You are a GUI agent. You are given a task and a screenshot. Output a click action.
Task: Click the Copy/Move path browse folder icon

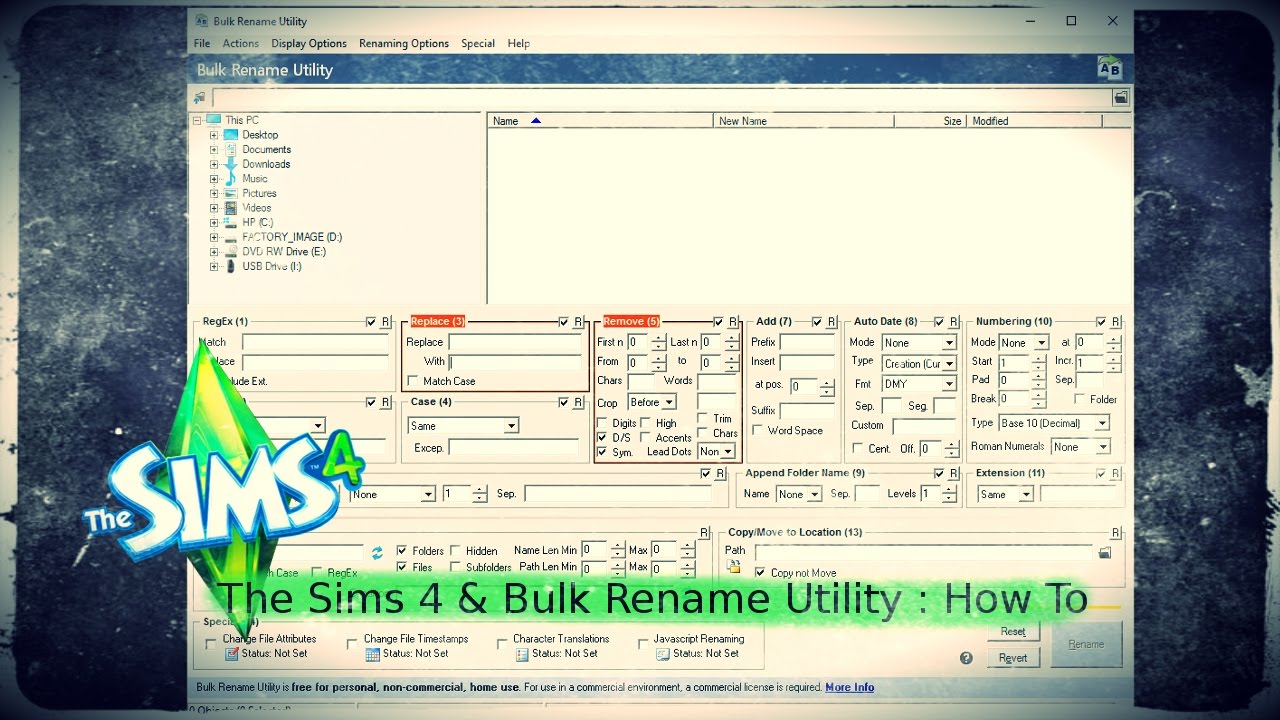pyautogui.click(x=1105, y=552)
